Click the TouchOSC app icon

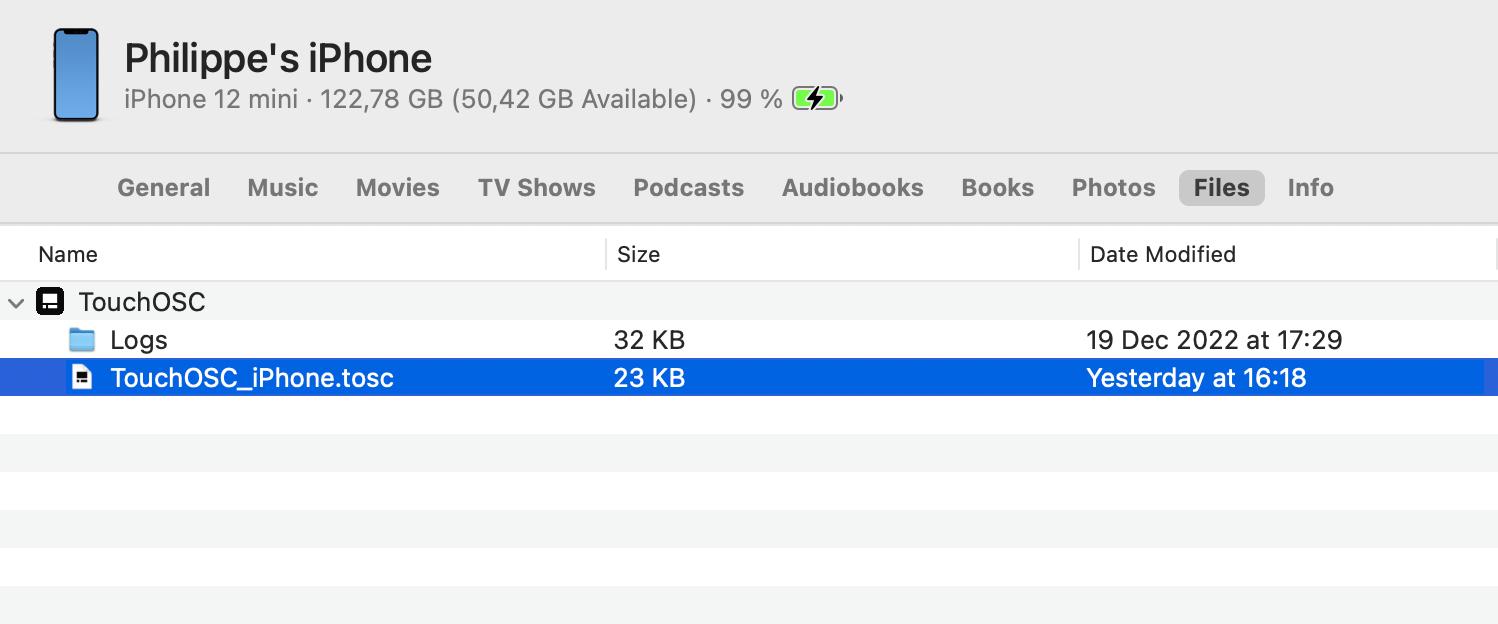pos(50,301)
